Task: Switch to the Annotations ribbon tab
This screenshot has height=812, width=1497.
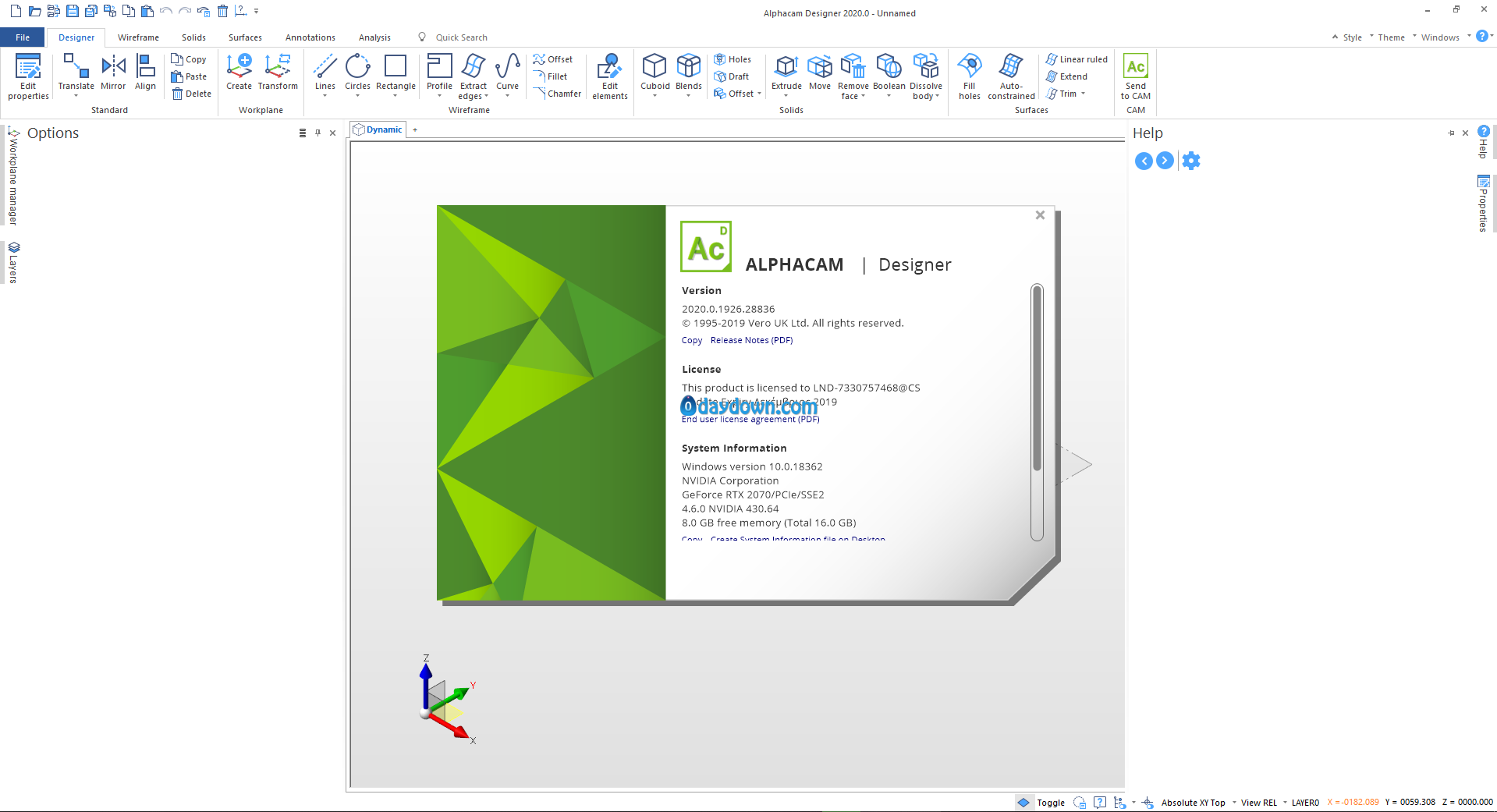Action: click(310, 37)
